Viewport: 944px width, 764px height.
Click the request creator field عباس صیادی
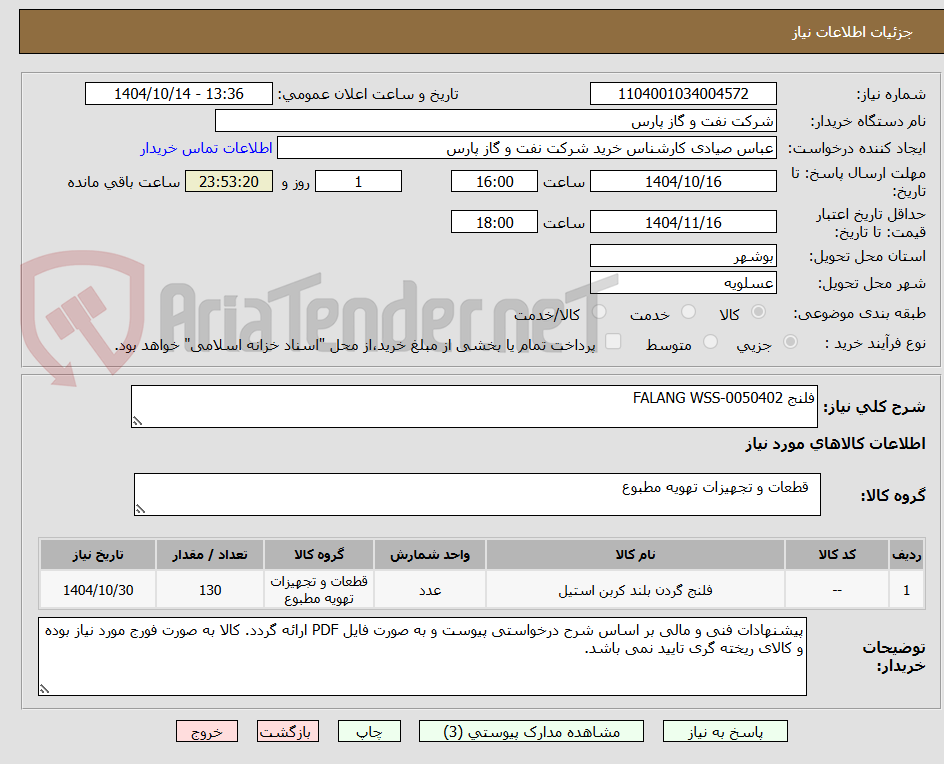pos(527,148)
